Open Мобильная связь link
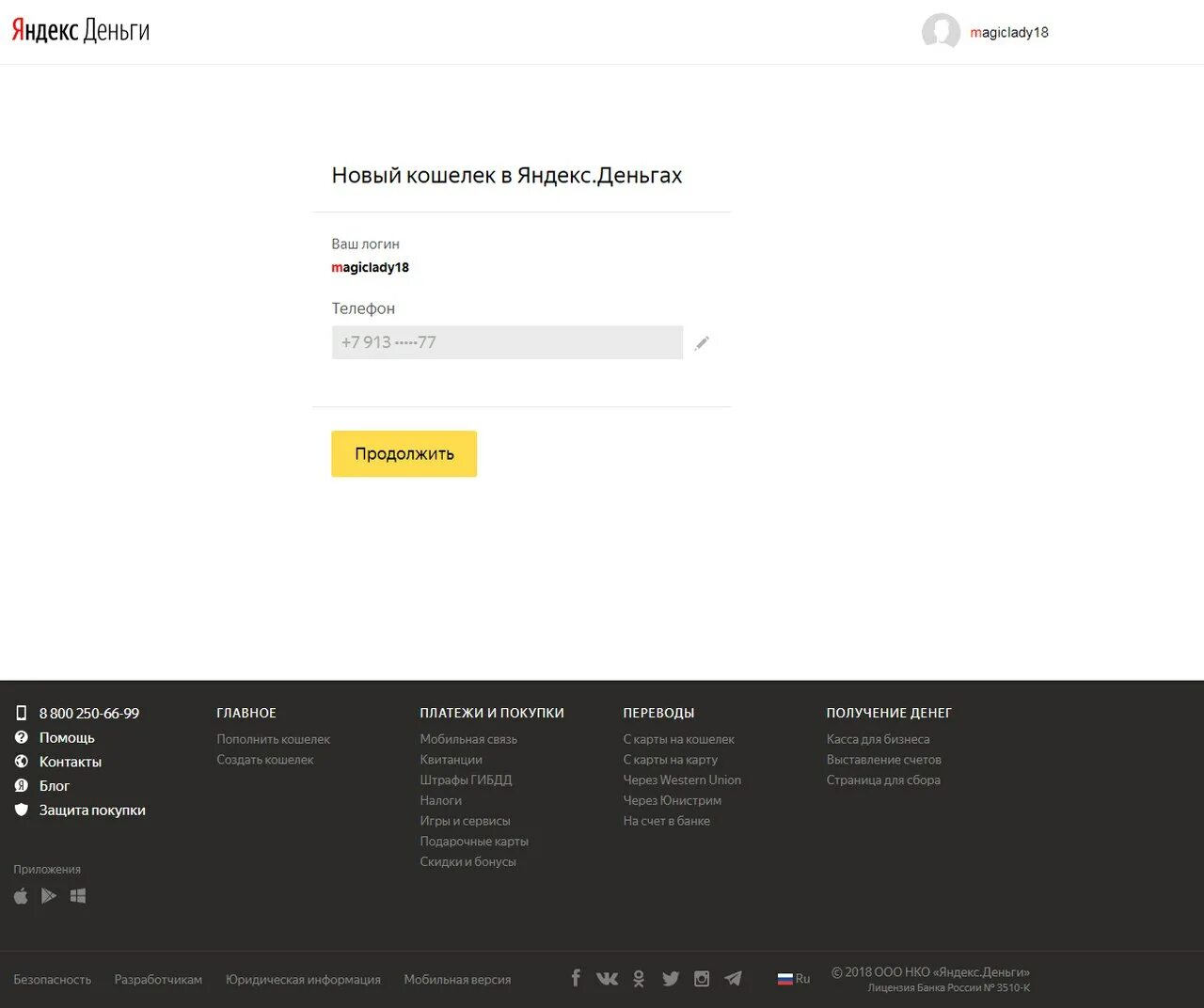Image resolution: width=1204 pixels, height=1008 pixels. tap(468, 739)
